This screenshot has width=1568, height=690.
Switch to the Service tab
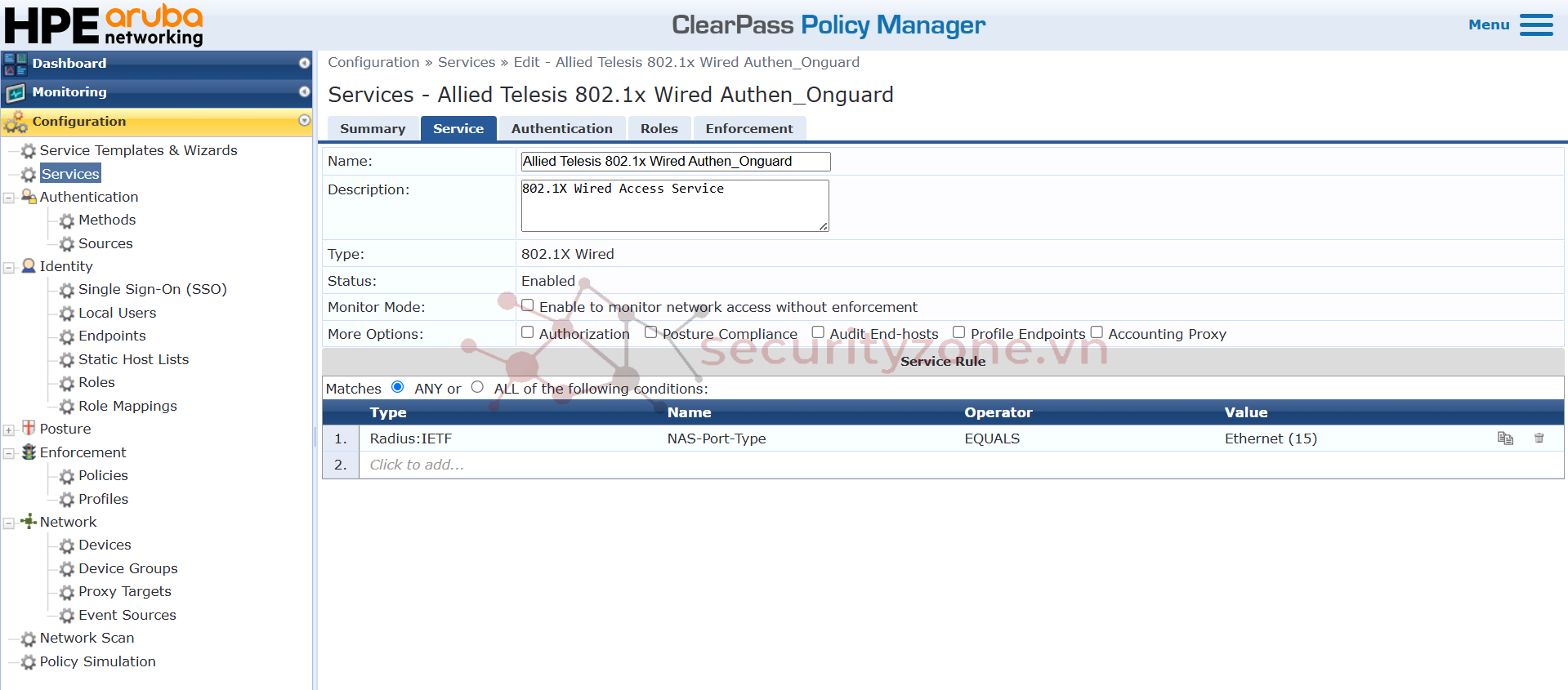coord(458,129)
